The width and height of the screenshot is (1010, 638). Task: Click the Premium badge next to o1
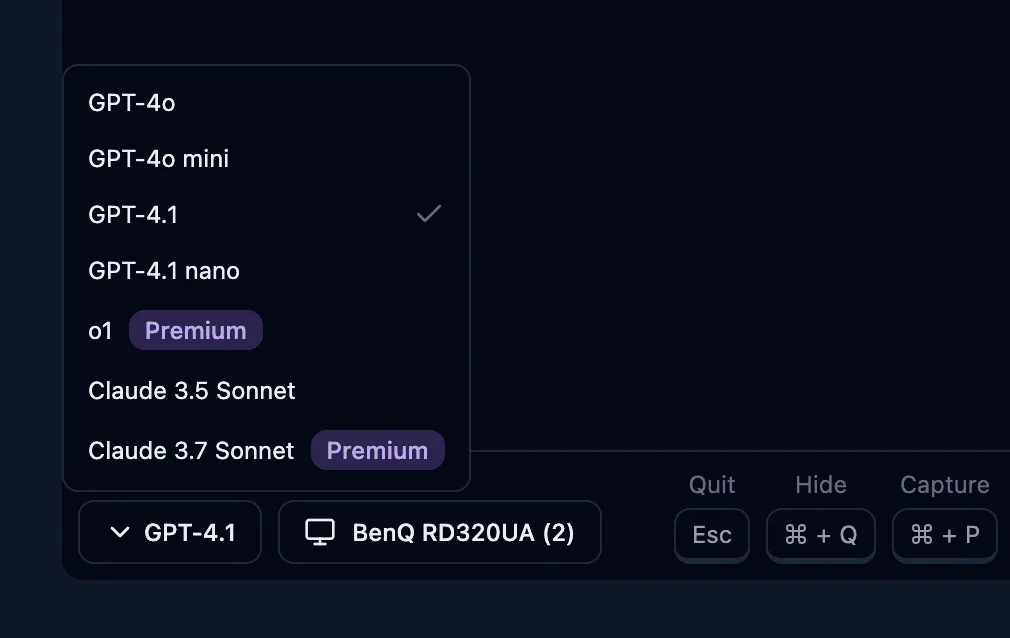195,330
